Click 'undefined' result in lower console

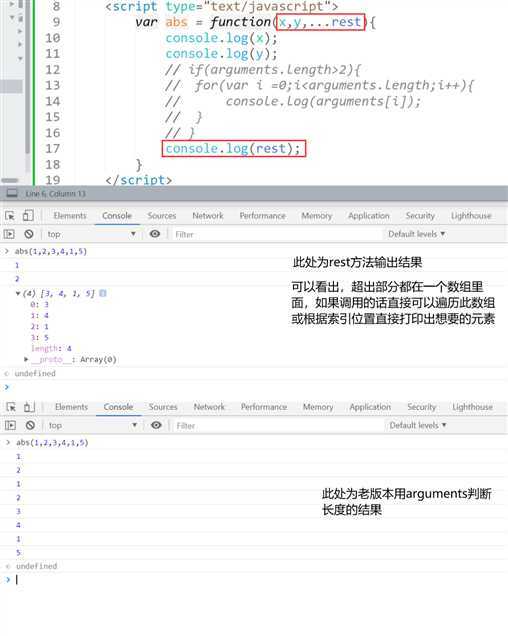click(x=37, y=566)
